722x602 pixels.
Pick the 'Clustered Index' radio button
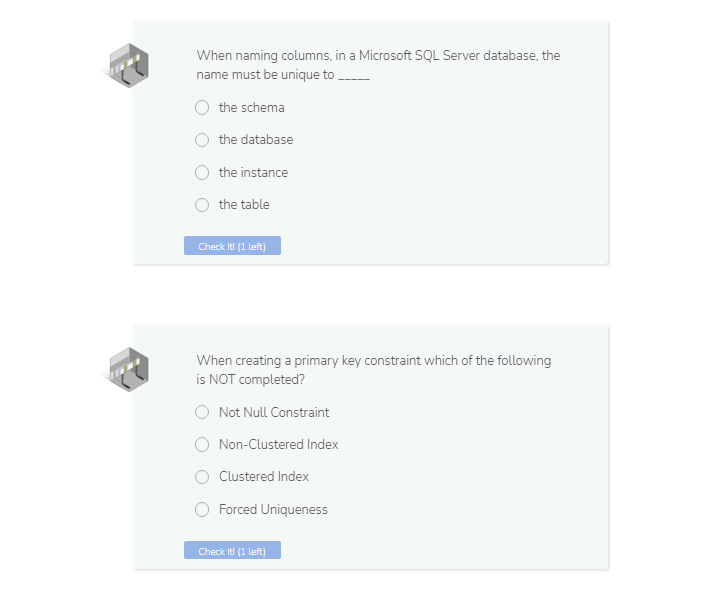pos(202,477)
